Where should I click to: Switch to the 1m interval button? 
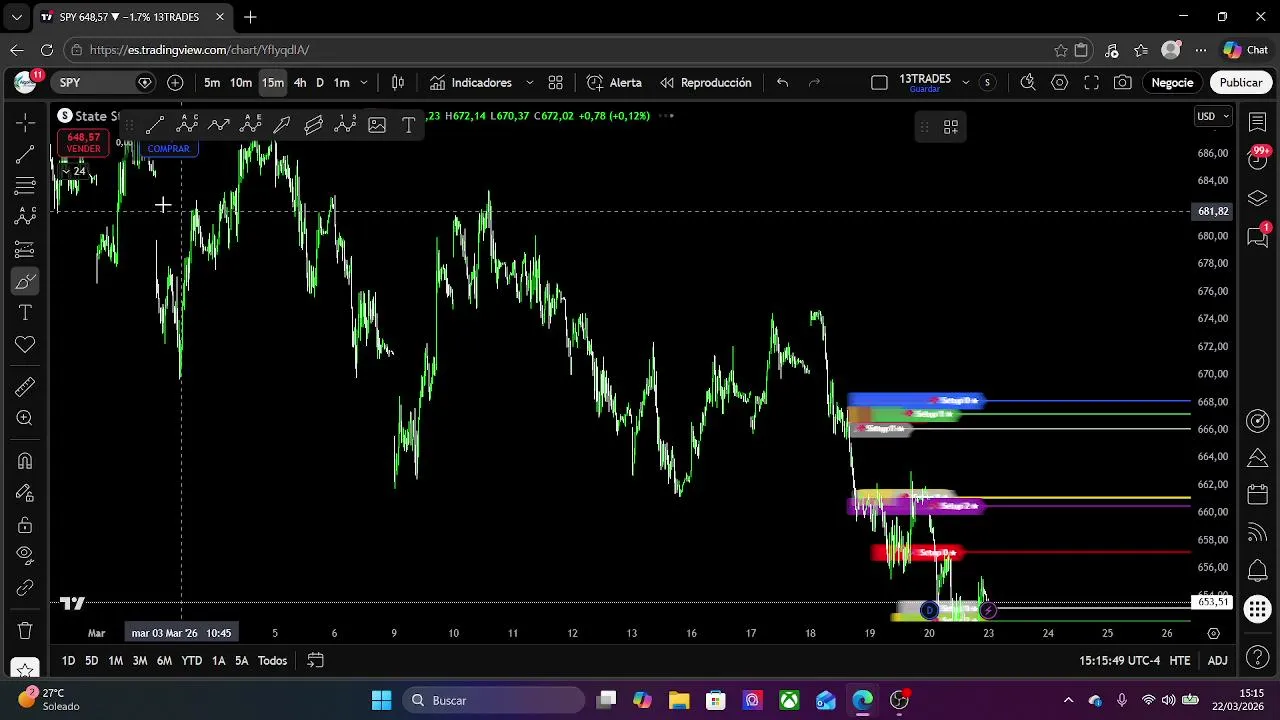pos(342,83)
